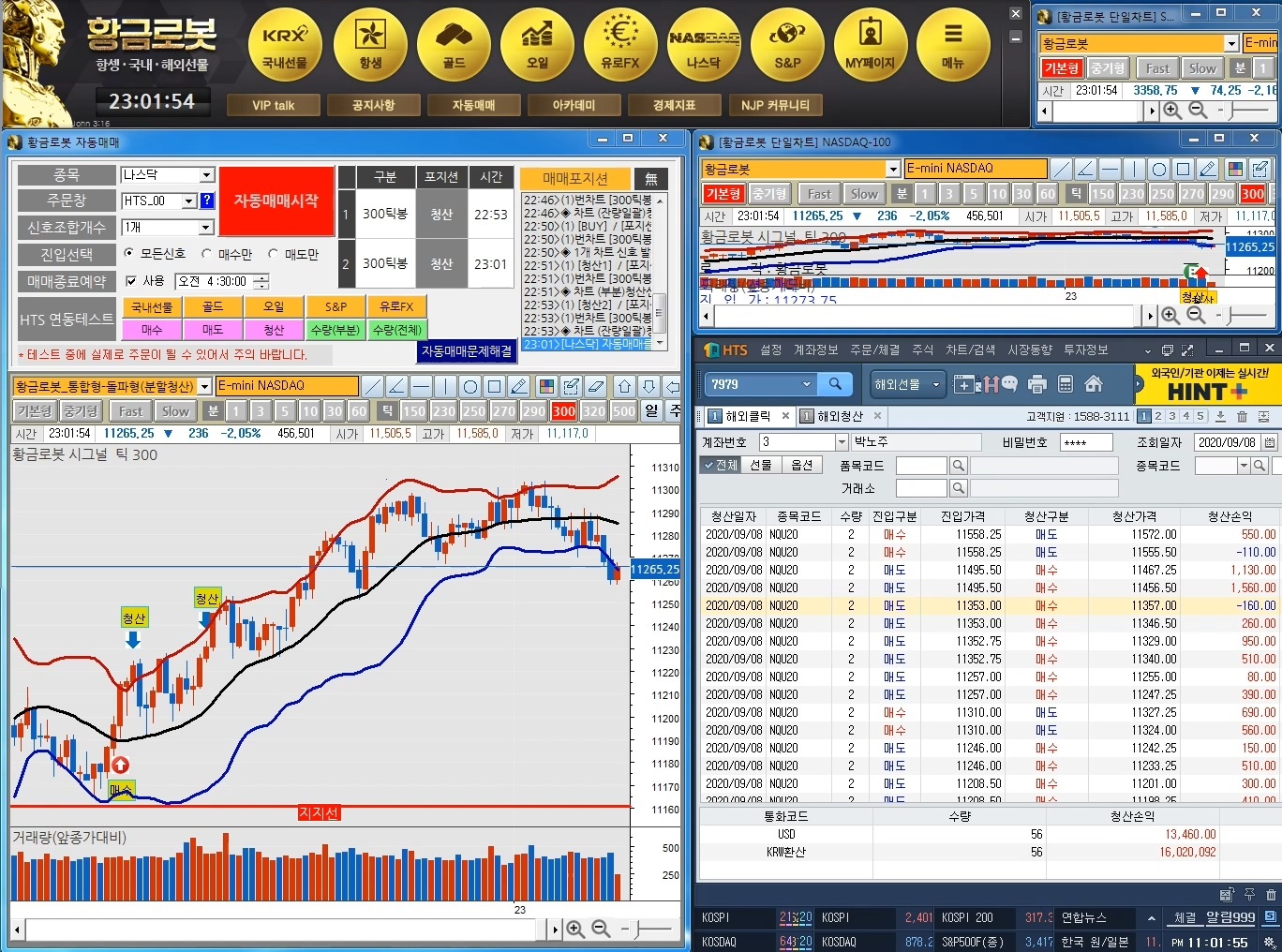1282x952 pixels.
Task: Open the 골드 gold bars icon
Action: point(454,44)
